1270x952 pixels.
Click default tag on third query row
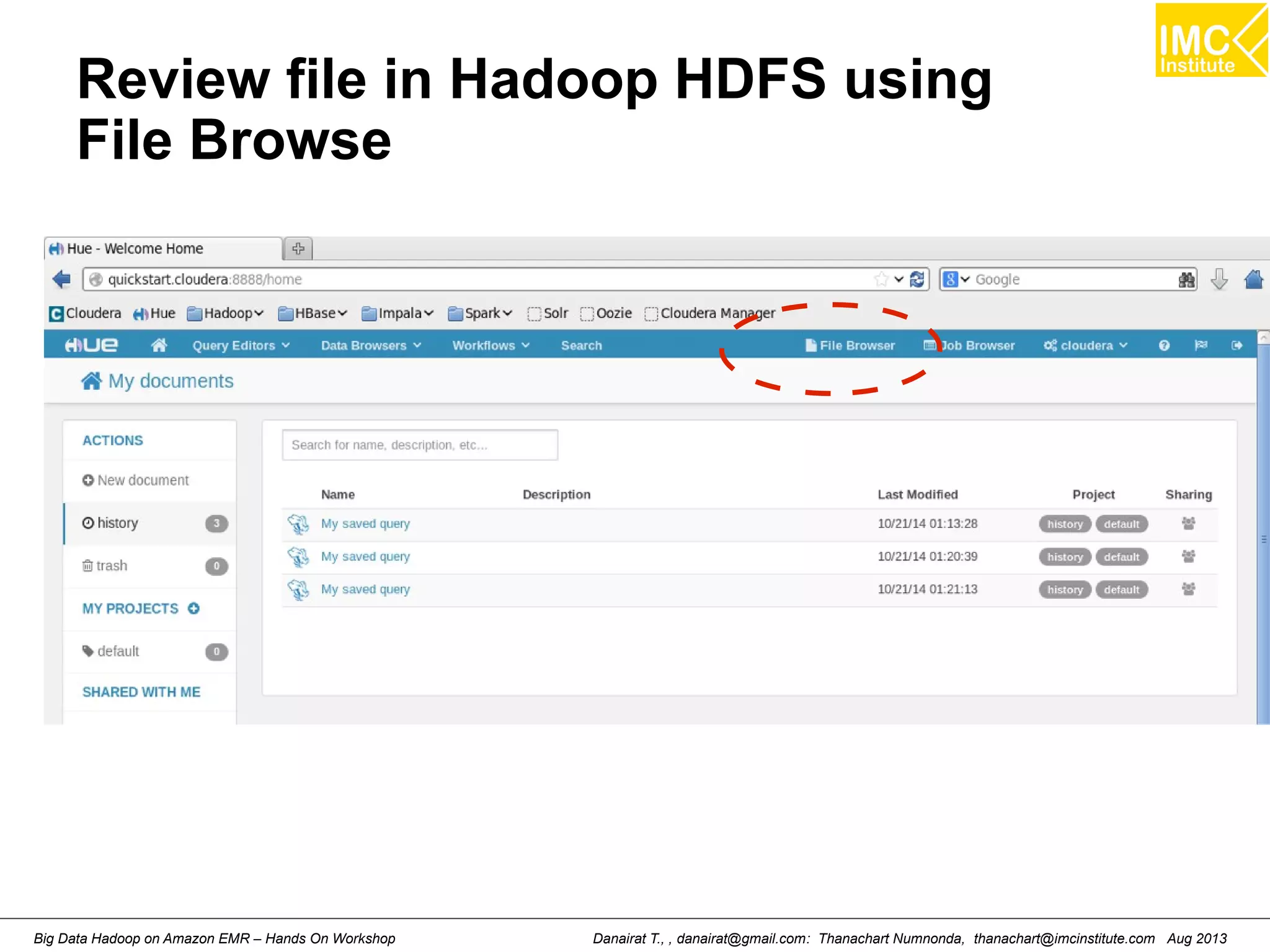click(1121, 589)
